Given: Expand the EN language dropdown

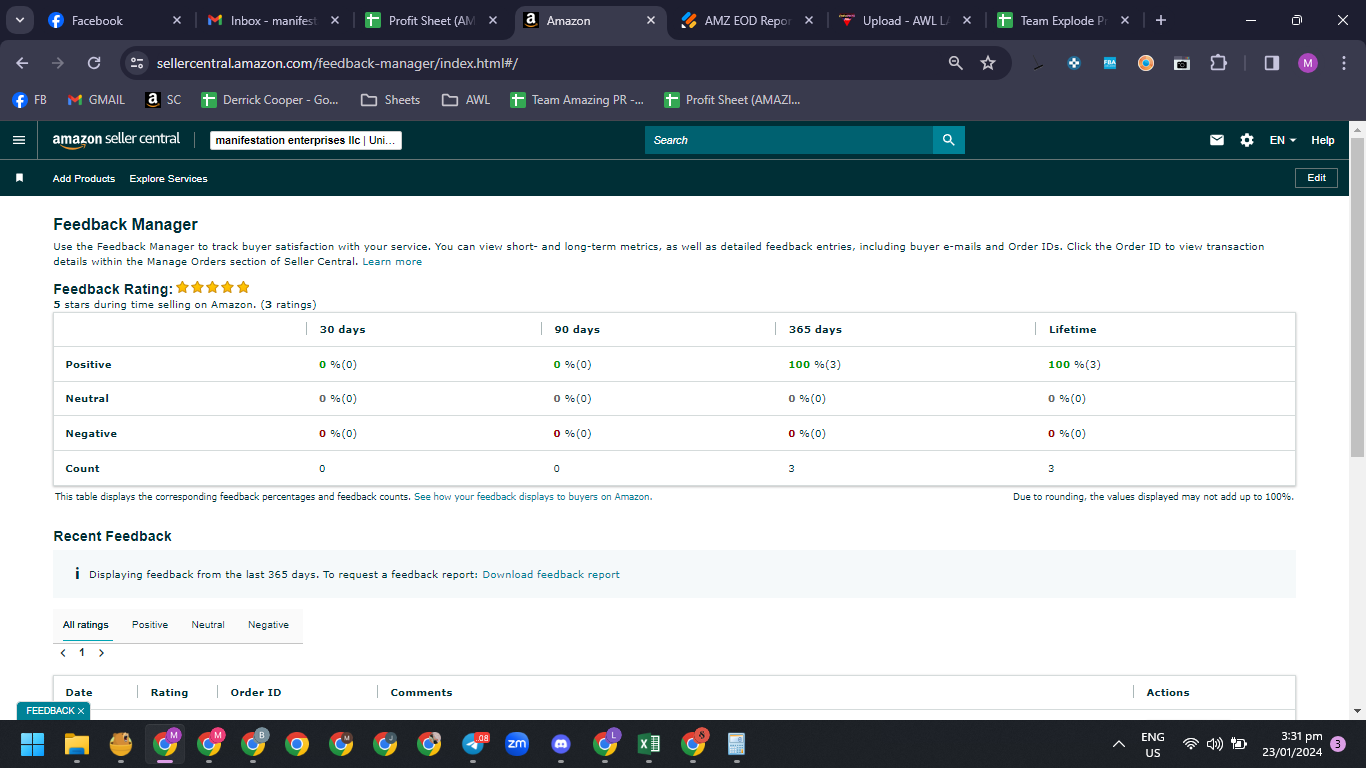Looking at the screenshot, I should pos(1283,140).
